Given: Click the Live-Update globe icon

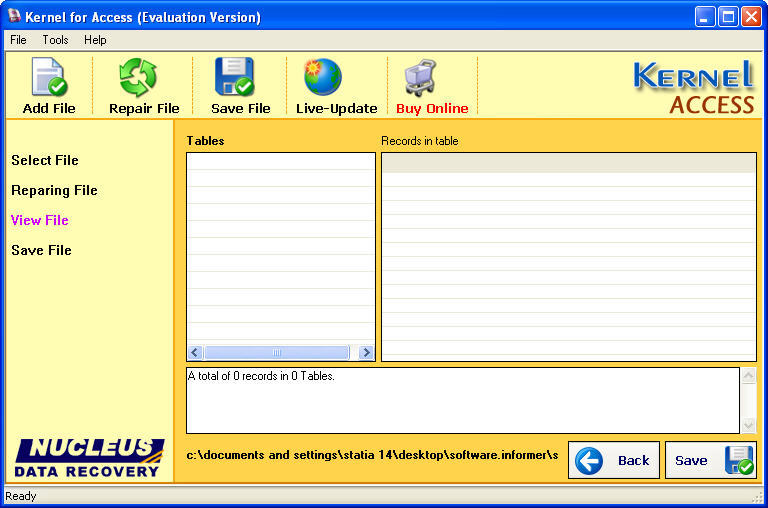Looking at the screenshot, I should click(323, 77).
